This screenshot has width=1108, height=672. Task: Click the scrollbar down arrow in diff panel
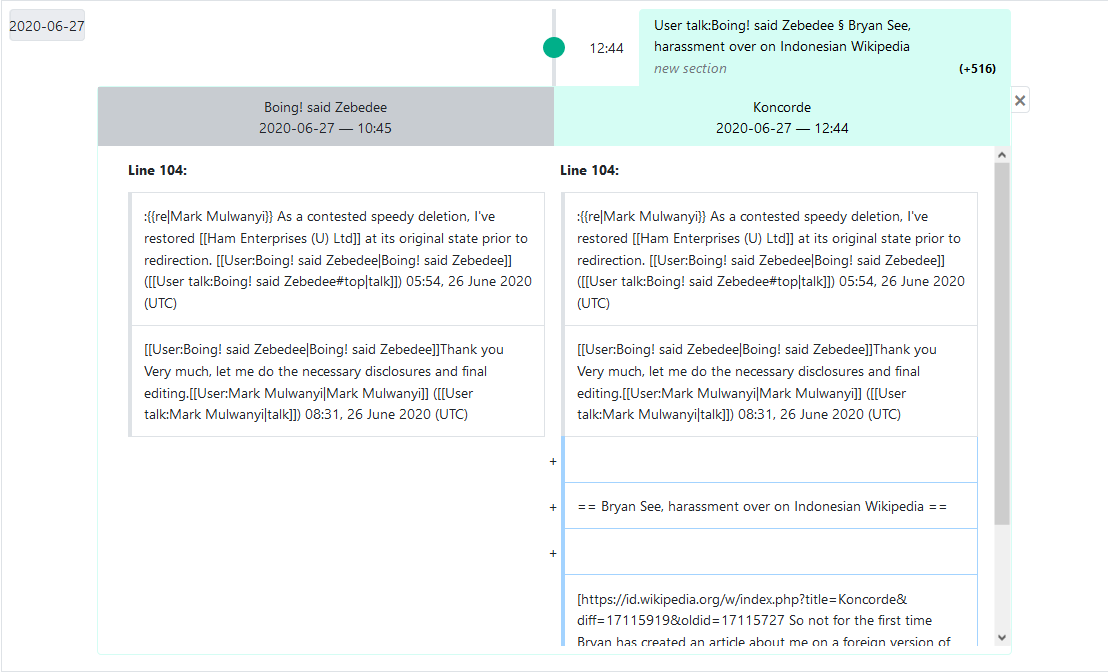click(1001, 637)
